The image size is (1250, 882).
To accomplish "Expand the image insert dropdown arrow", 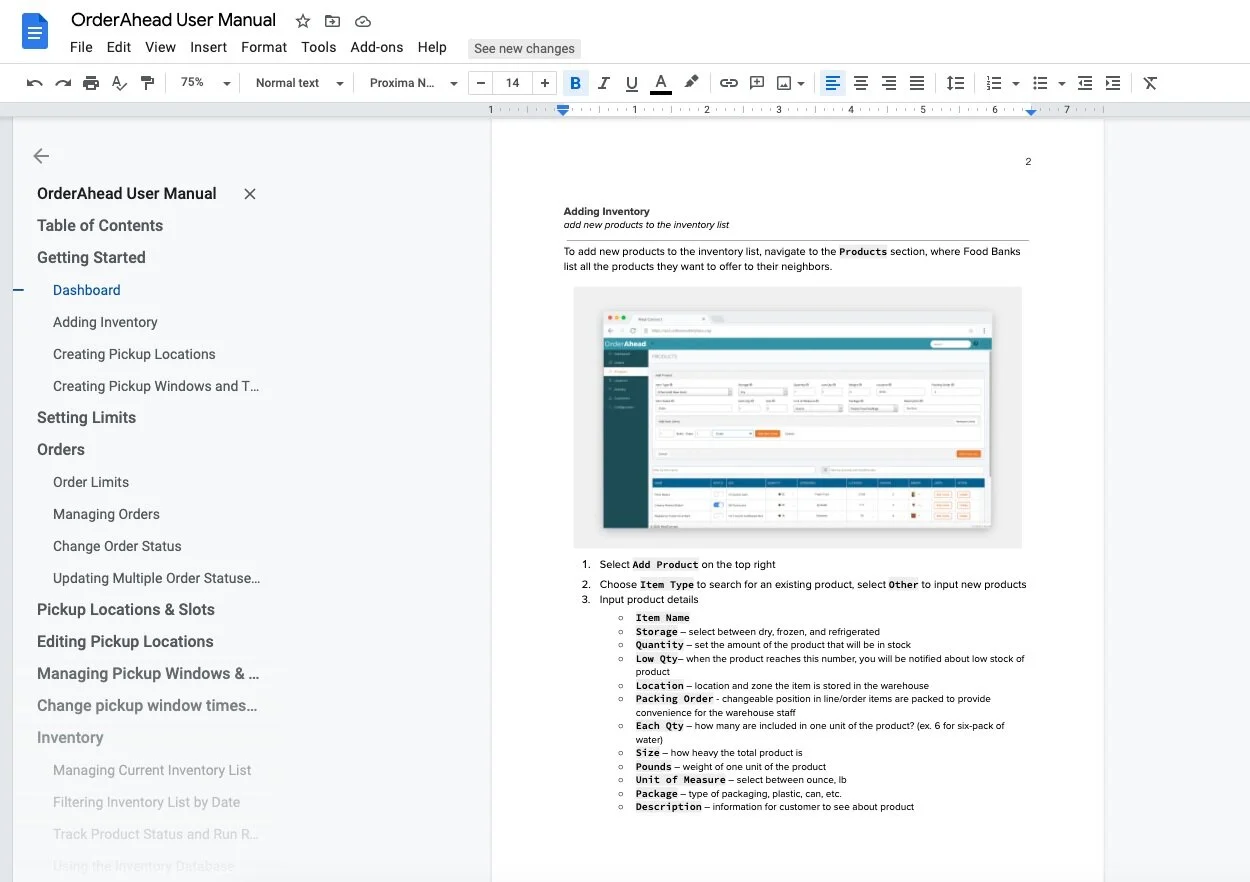I will (802, 84).
